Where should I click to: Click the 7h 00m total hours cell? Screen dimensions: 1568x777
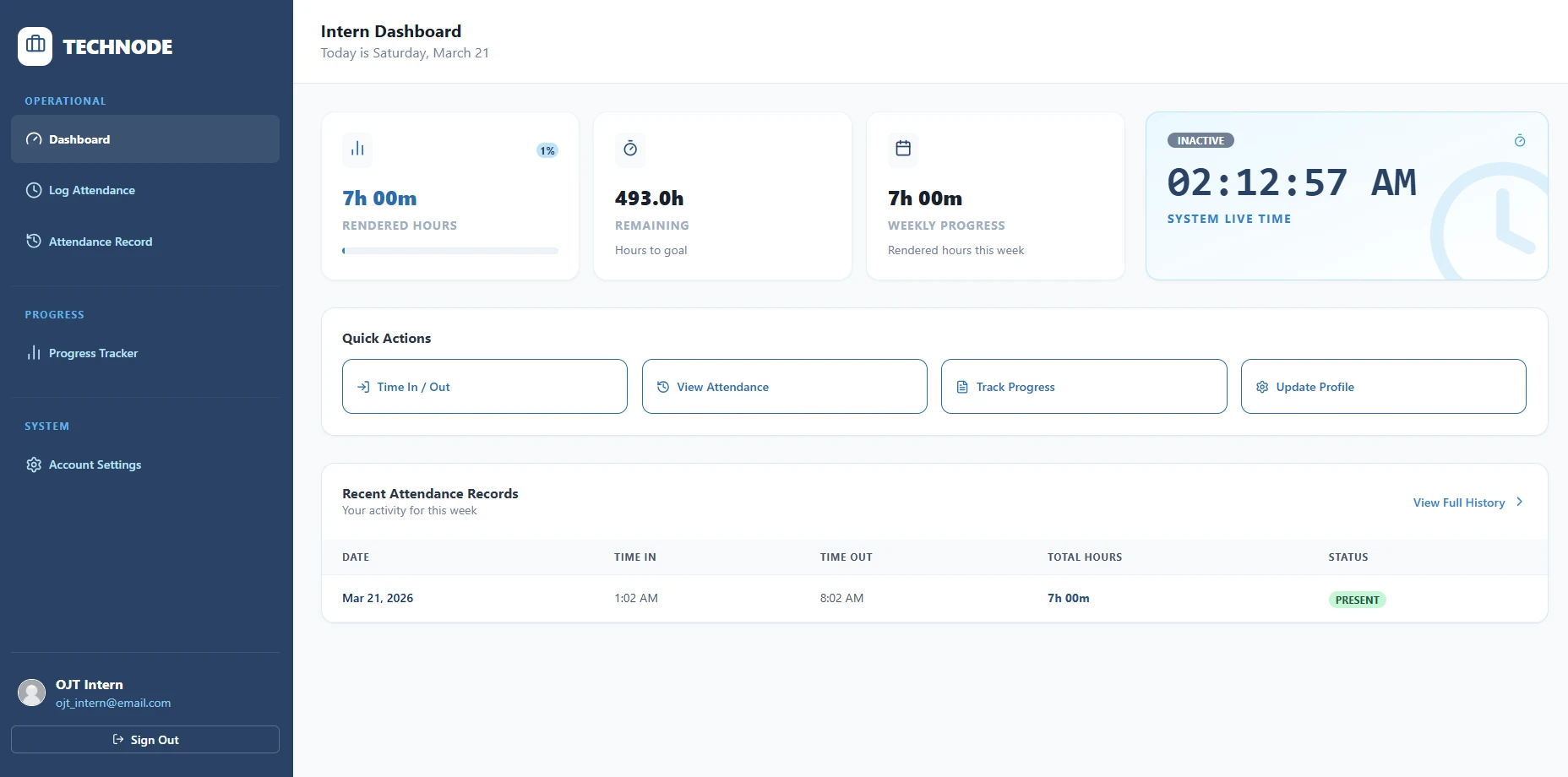pos(1069,598)
